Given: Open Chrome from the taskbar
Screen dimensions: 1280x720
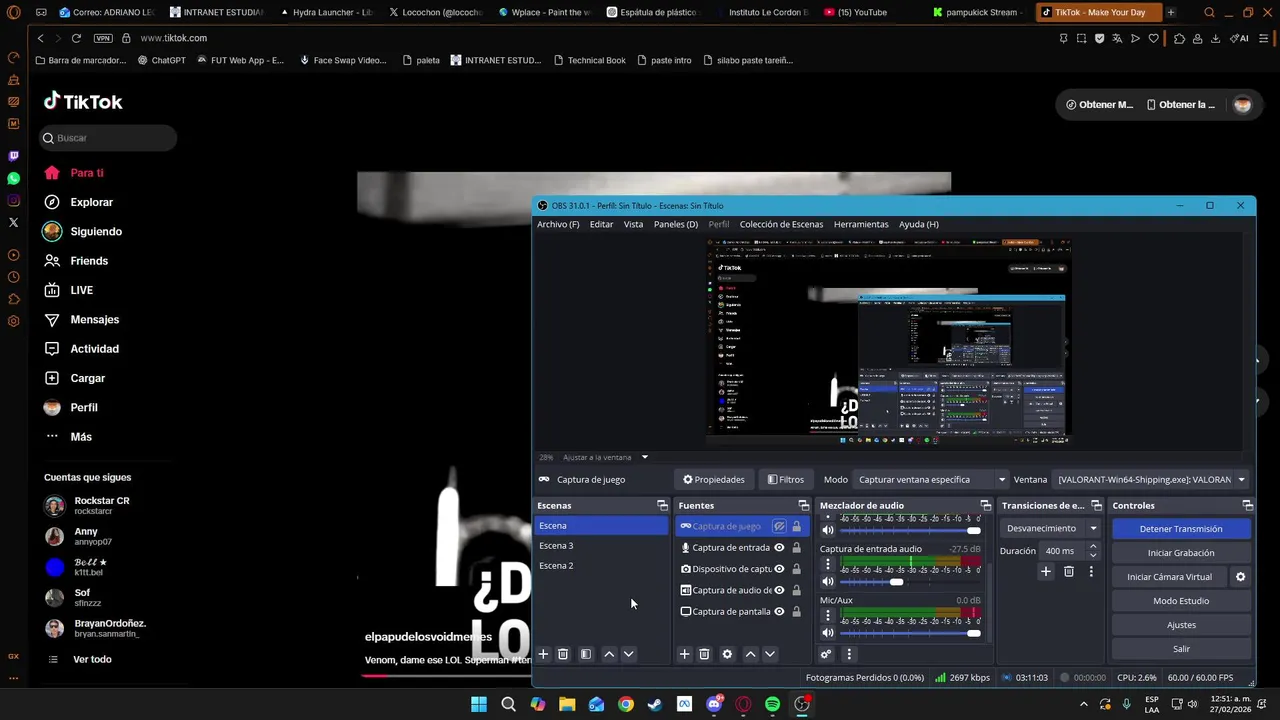Looking at the screenshot, I should (x=625, y=704).
